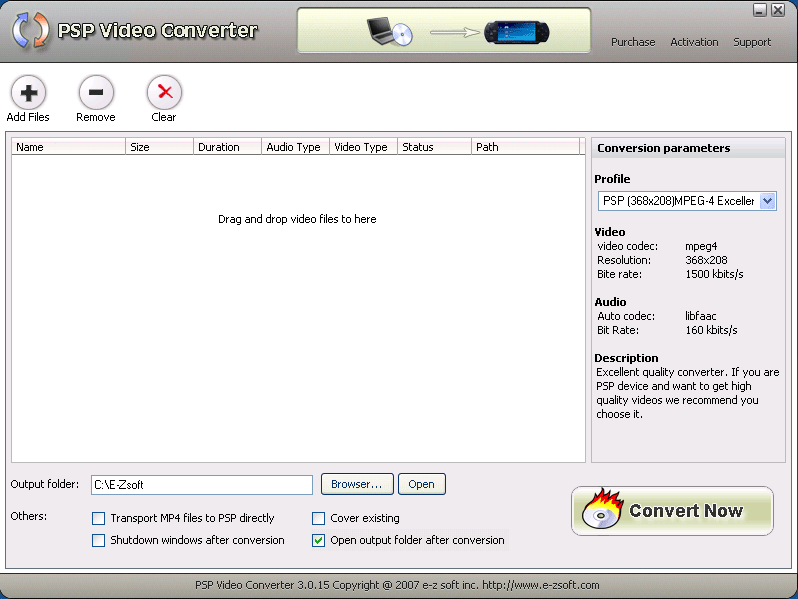Close the converter window
798x599 pixels.
[778, 10]
